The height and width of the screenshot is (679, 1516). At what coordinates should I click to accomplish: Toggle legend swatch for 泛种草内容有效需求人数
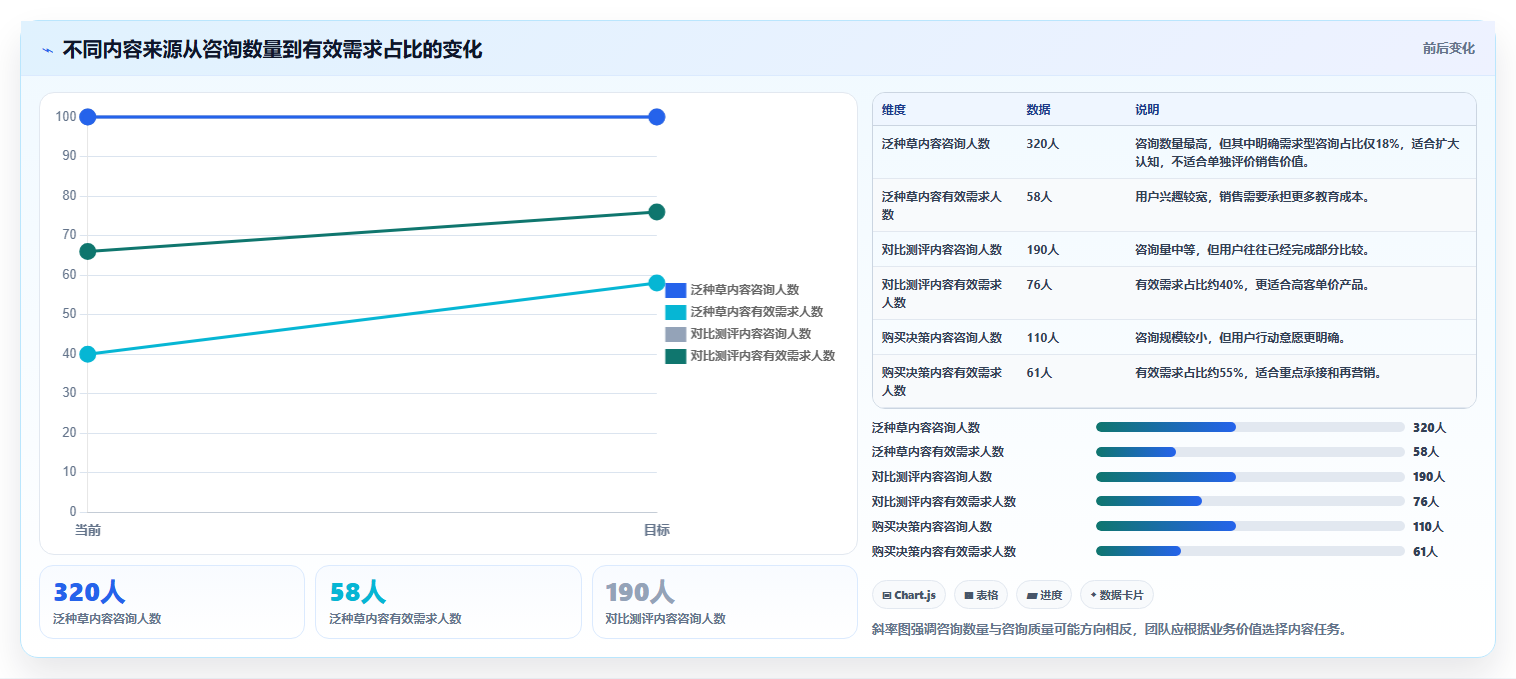[x=675, y=312]
